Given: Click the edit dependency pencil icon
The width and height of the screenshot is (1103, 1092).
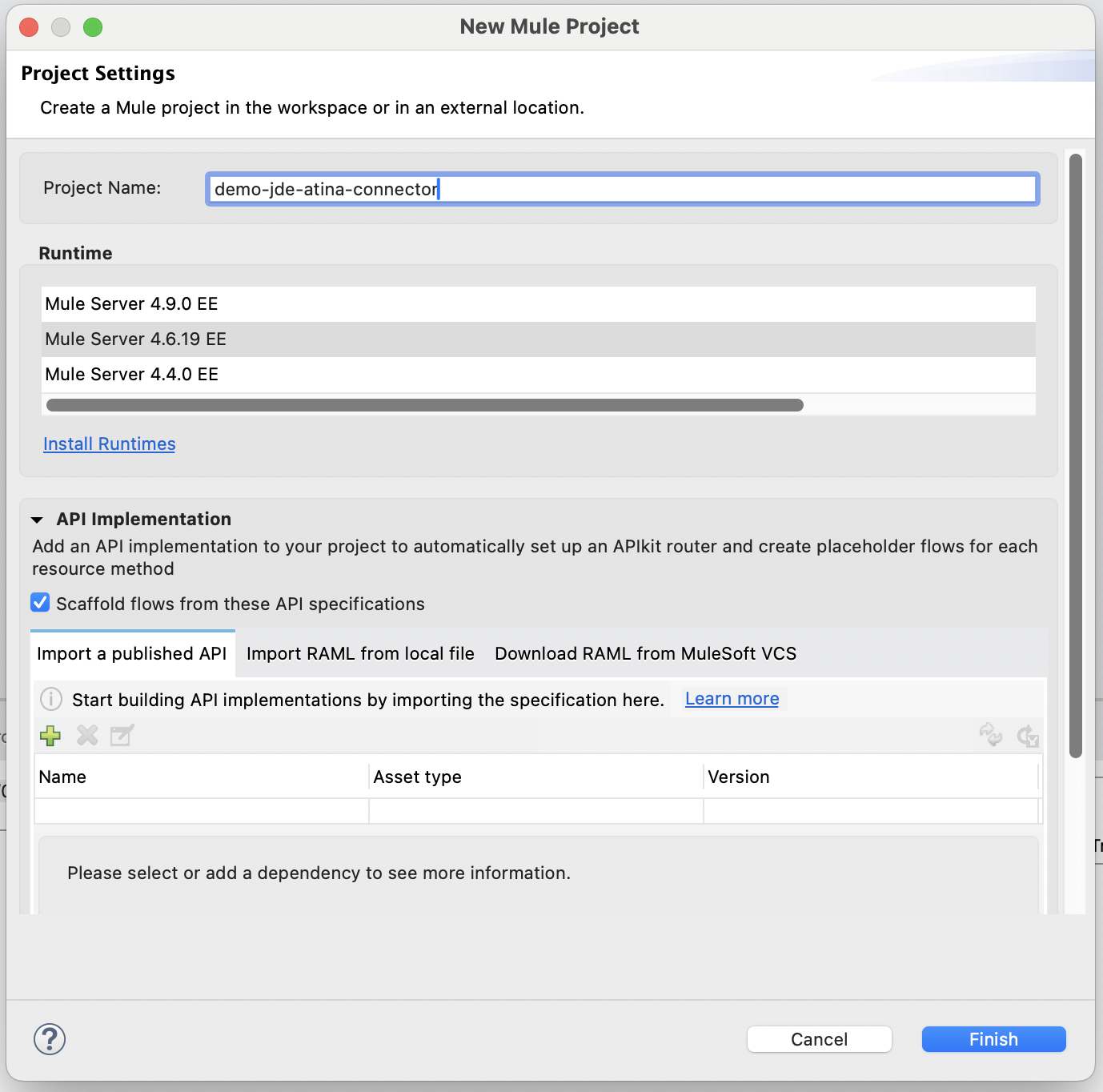Looking at the screenshot, I should 122,735.
